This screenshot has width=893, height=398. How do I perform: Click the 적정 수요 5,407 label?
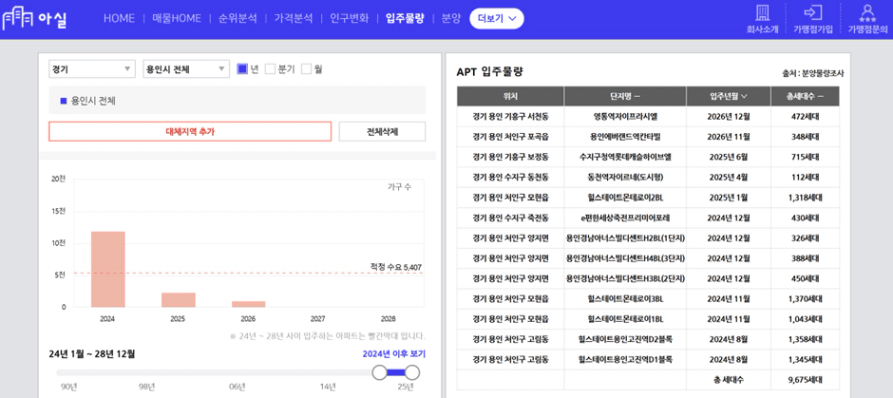pos(396,266)
